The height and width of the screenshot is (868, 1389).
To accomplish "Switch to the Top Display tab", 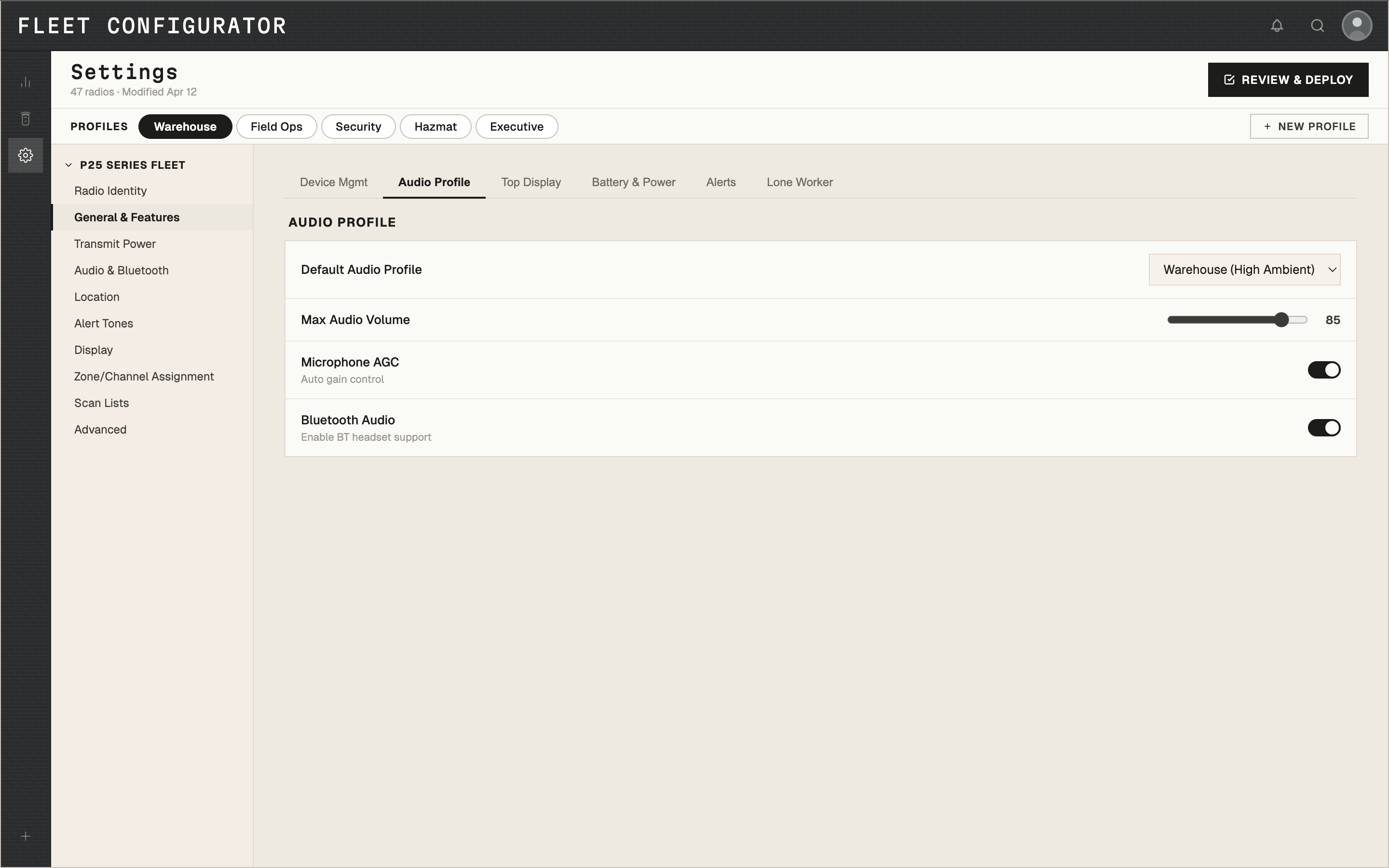I will click(531, 183).
